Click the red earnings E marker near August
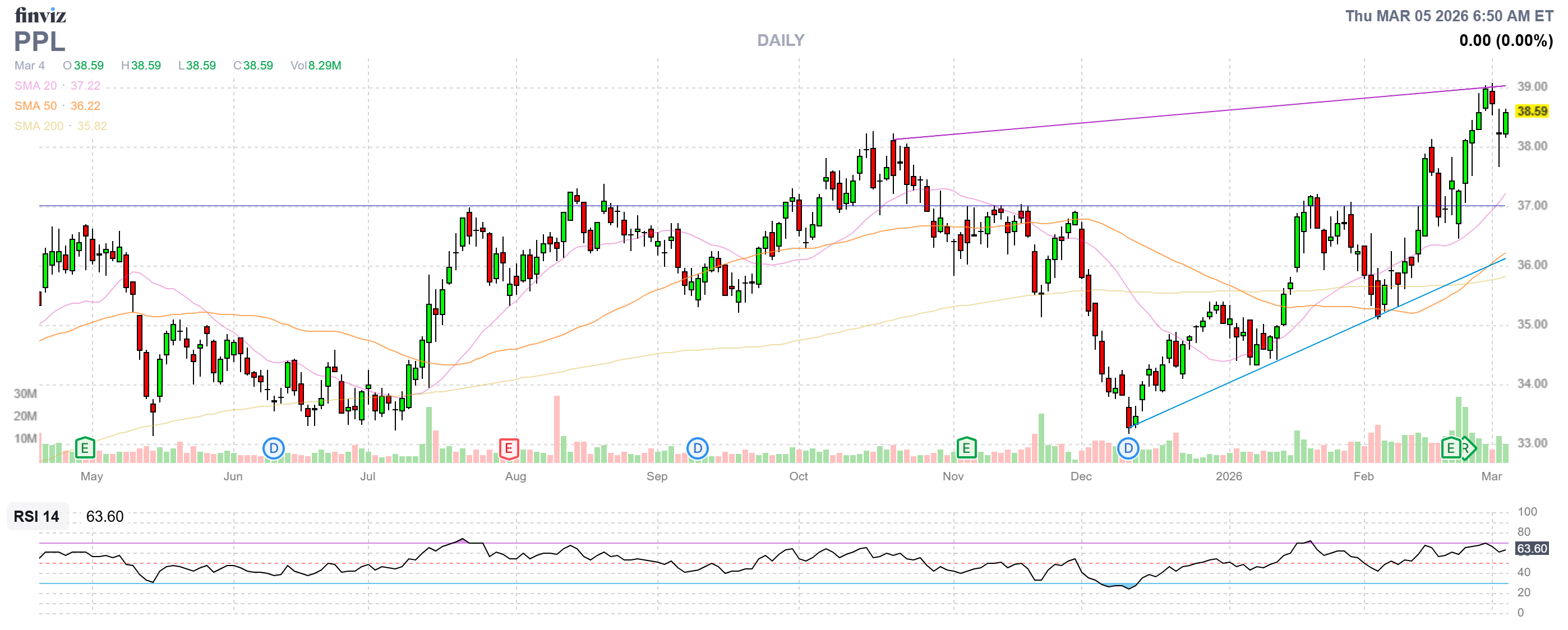The image size is (1568, 630). tap(508, 449)
